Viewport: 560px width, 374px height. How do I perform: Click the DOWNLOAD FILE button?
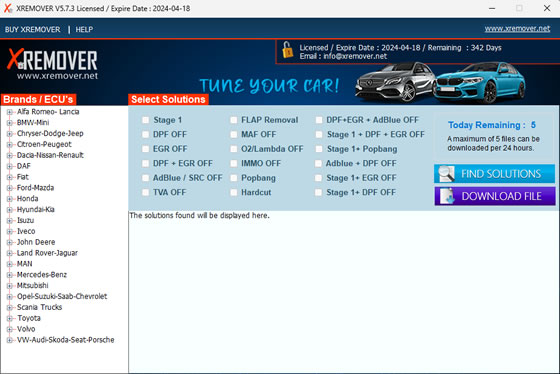(495, 196)
